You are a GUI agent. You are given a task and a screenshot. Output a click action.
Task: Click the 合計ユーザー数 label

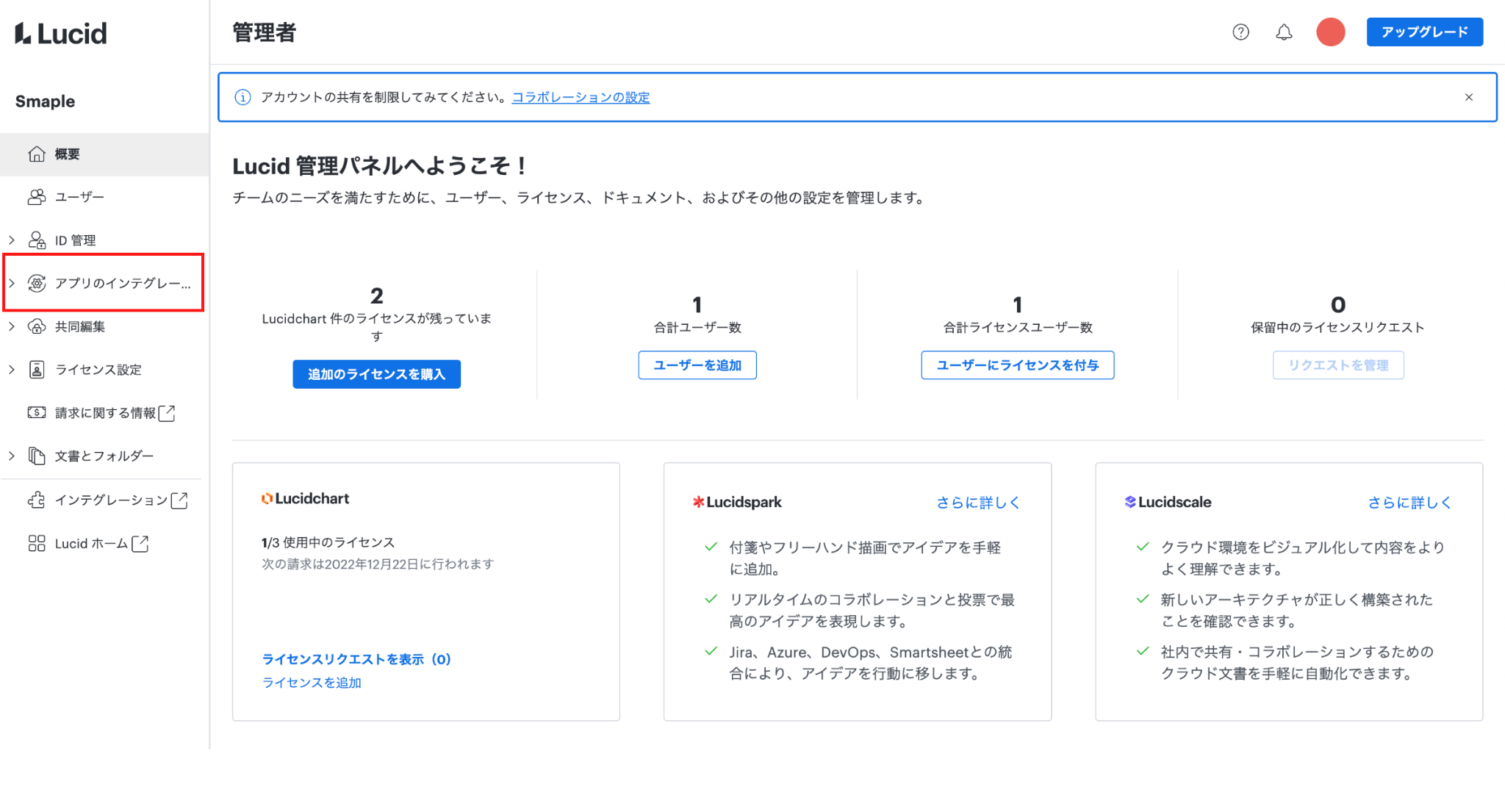tap(697, 328)
